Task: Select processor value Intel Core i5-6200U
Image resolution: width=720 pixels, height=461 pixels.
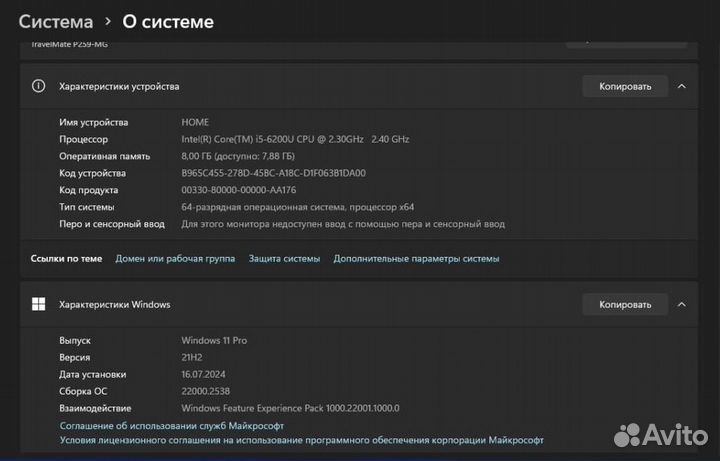Action: click(295, 139)
